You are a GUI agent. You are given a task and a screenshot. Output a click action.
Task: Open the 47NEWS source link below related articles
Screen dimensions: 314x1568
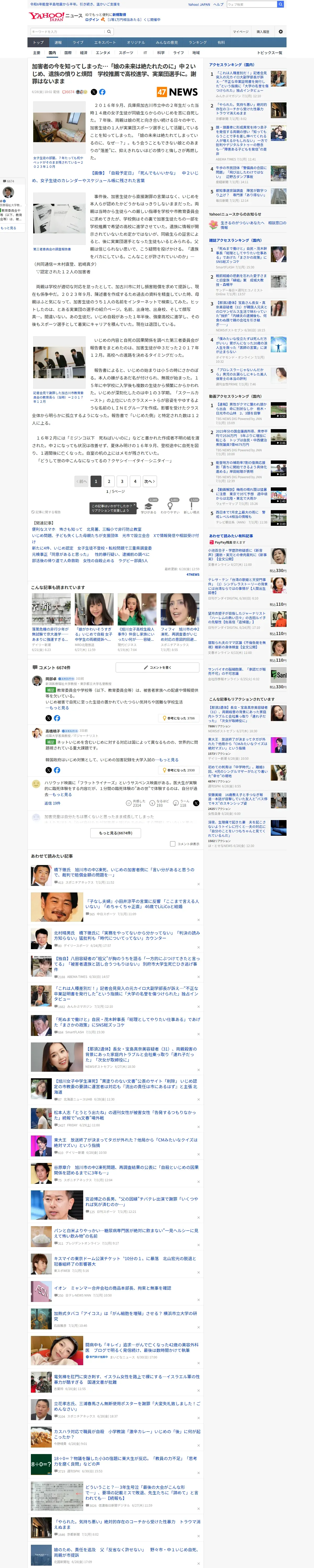coord(193,575)
